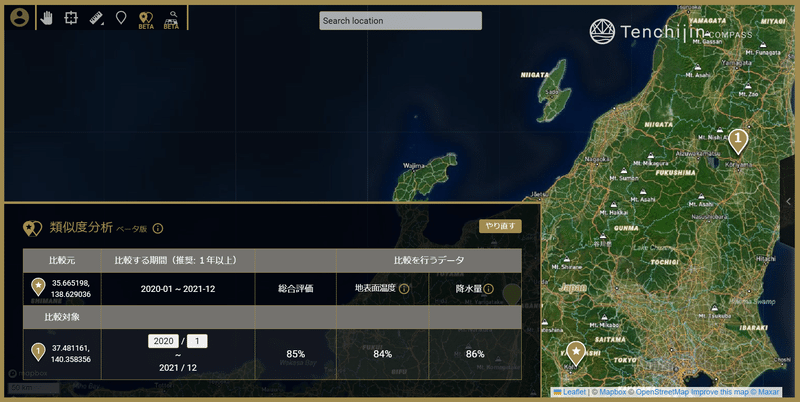This screenshot has height=402, width=800.
Task: Click the Sado island label
Action: coord(552,92)
